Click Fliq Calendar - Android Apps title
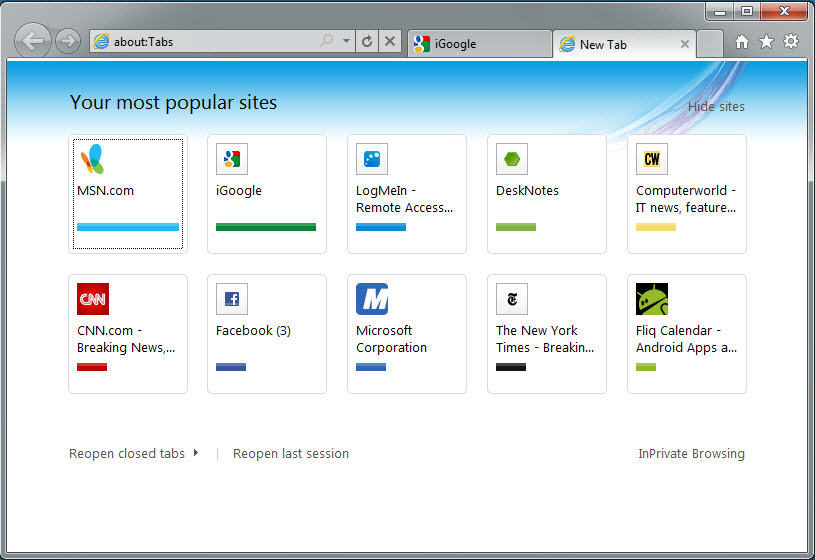815x560 pixels. click(x=686, y=339)
